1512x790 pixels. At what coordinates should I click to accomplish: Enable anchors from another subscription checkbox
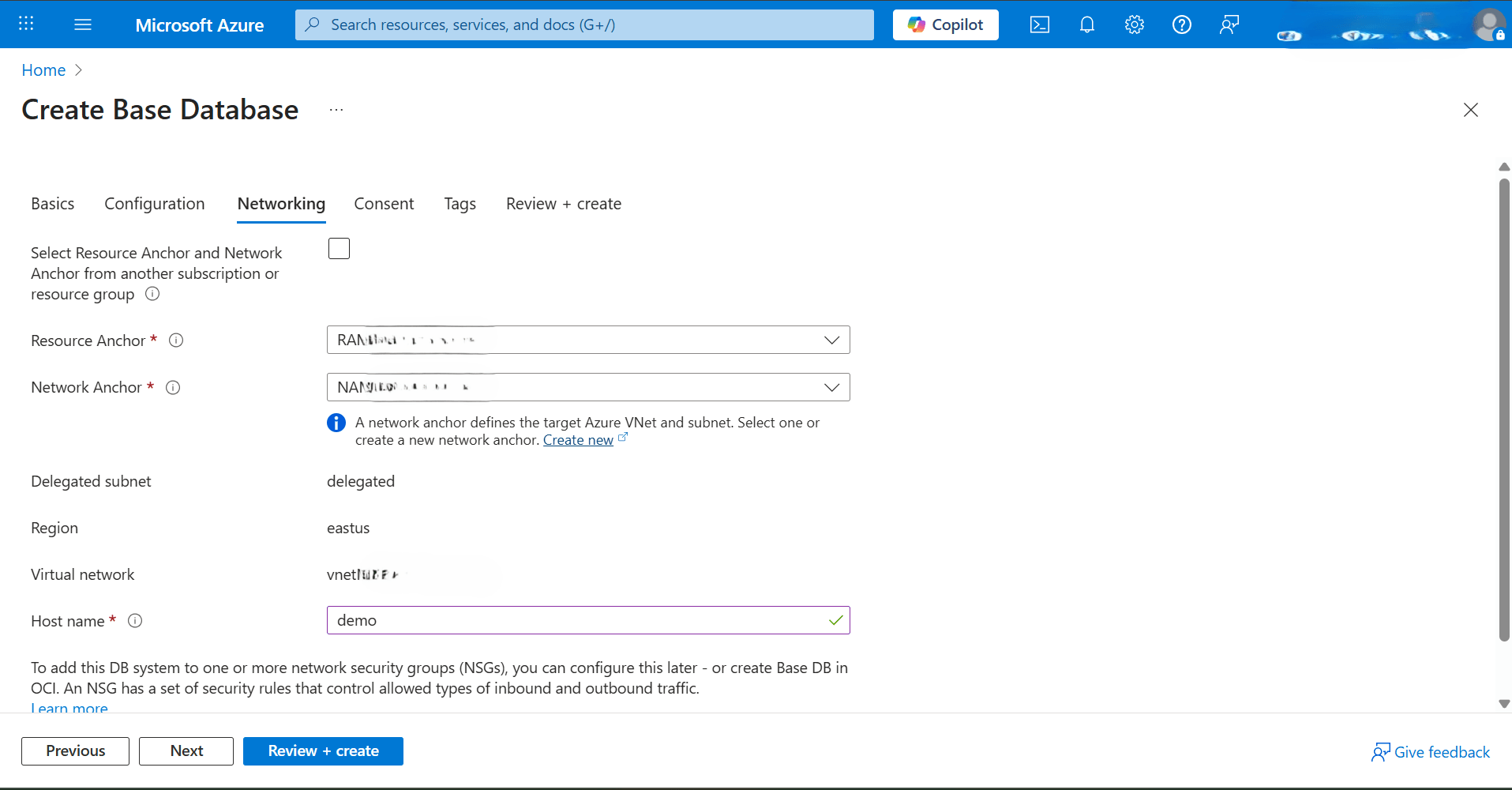pos(338,248)
